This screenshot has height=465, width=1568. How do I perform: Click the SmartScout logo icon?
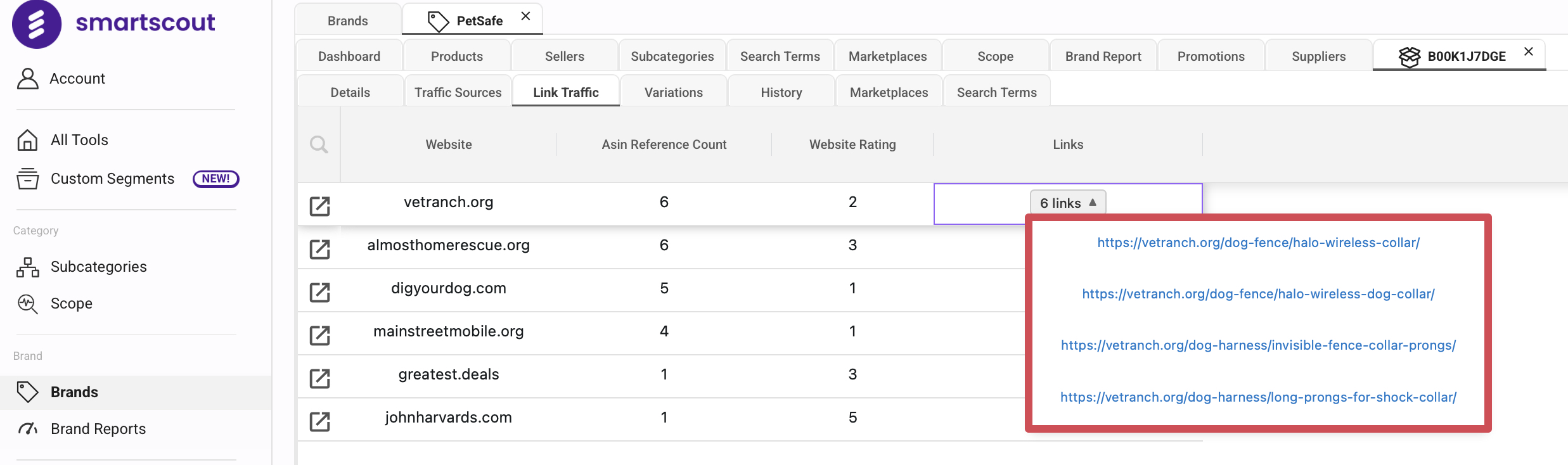click(x=37, y=24)
